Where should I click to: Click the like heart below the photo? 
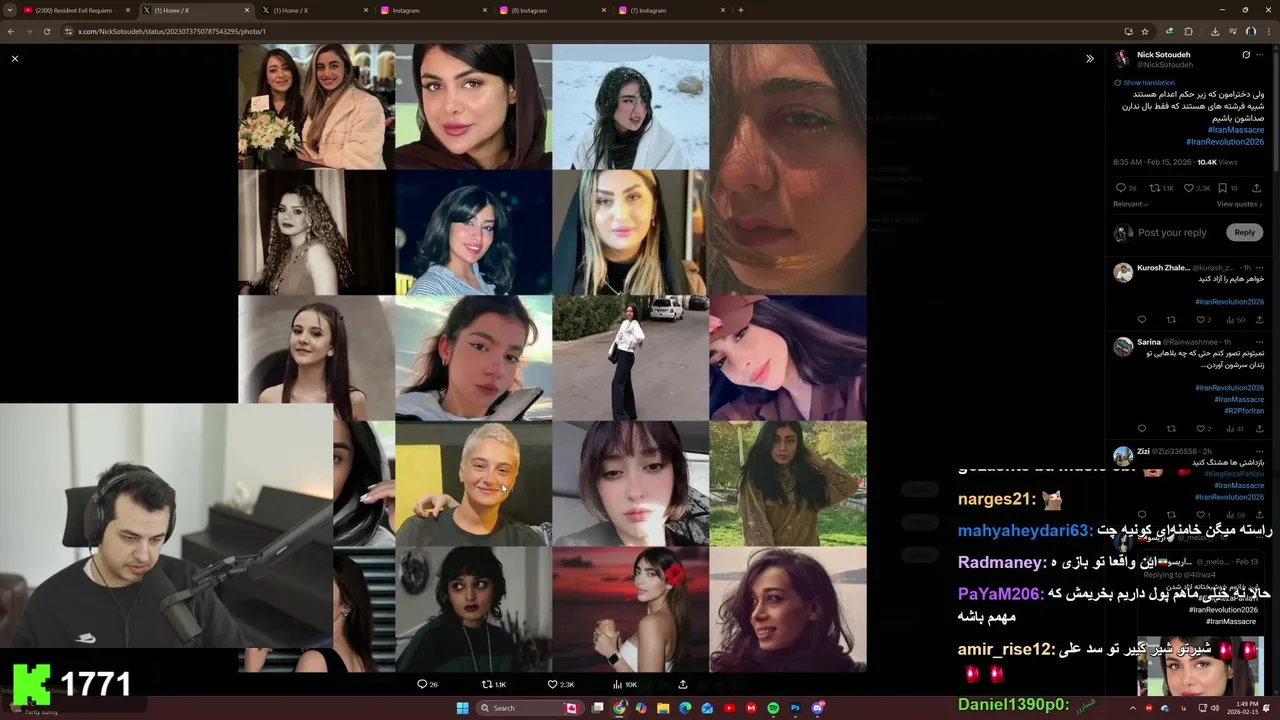pos(552,684)
